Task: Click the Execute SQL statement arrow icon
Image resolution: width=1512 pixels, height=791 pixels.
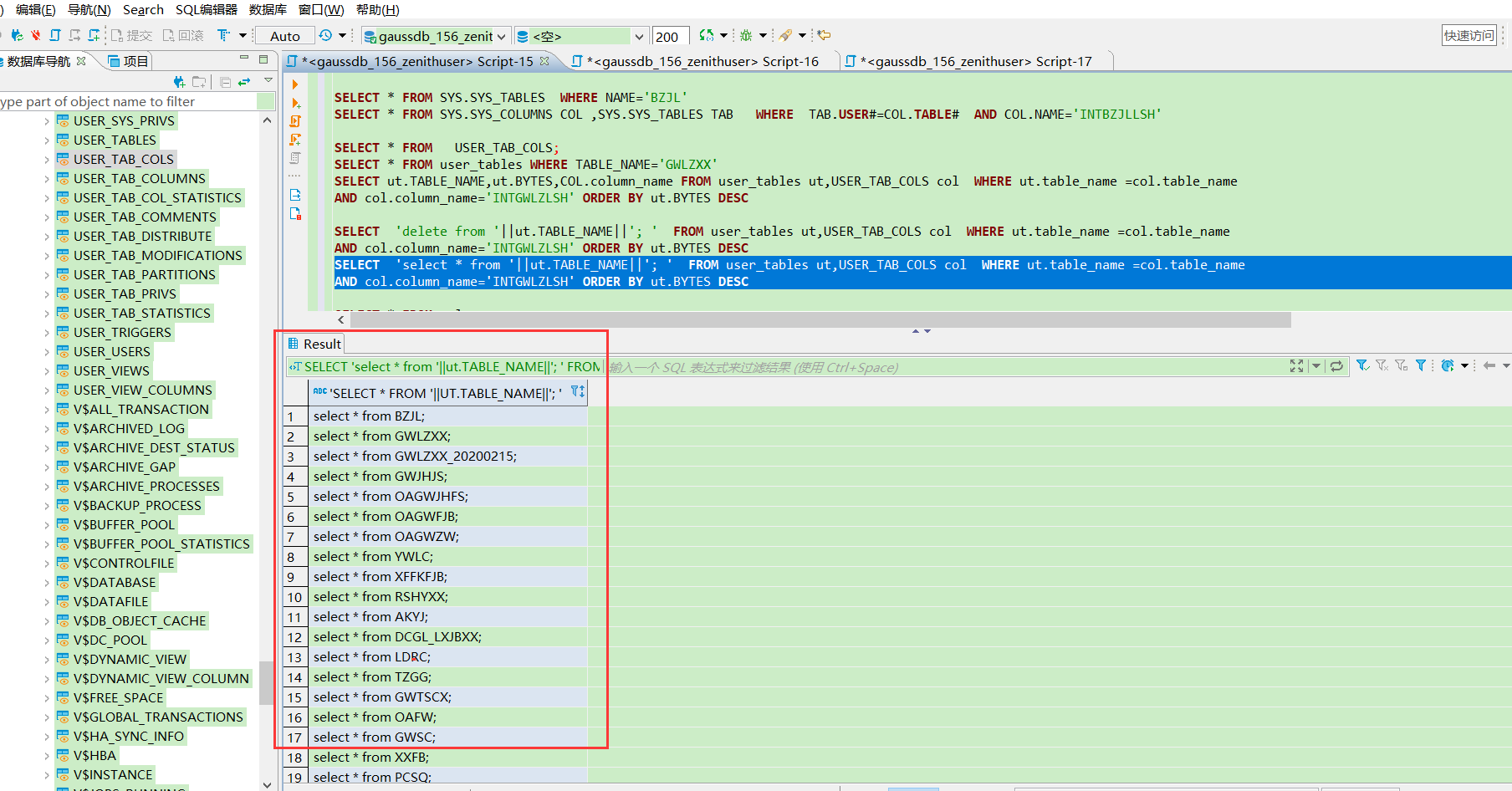Action: coord(295,84)
